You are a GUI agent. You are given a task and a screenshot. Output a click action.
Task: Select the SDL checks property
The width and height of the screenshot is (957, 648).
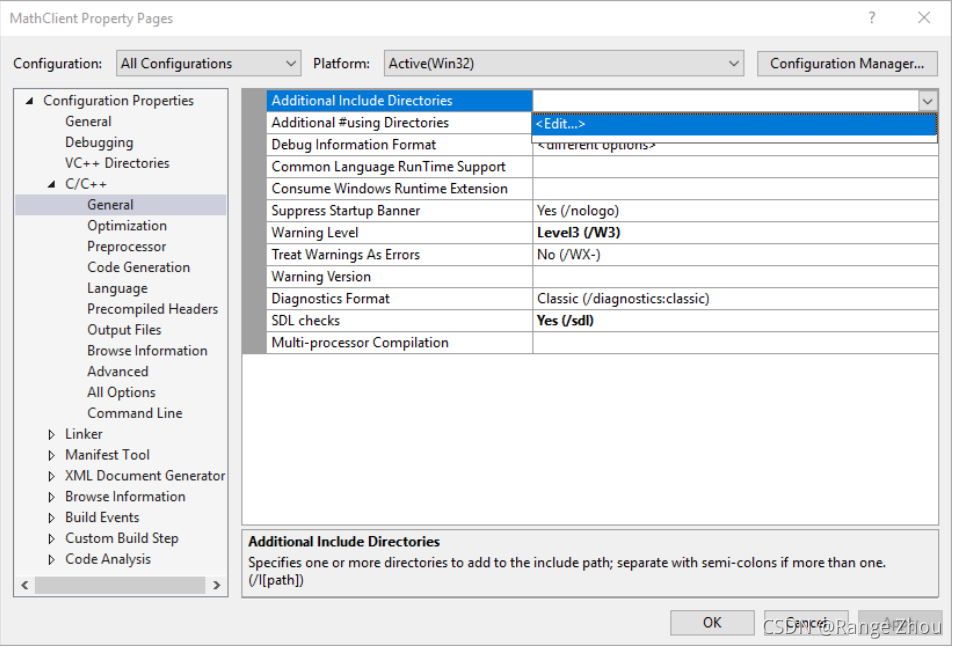tap(400, 320)
